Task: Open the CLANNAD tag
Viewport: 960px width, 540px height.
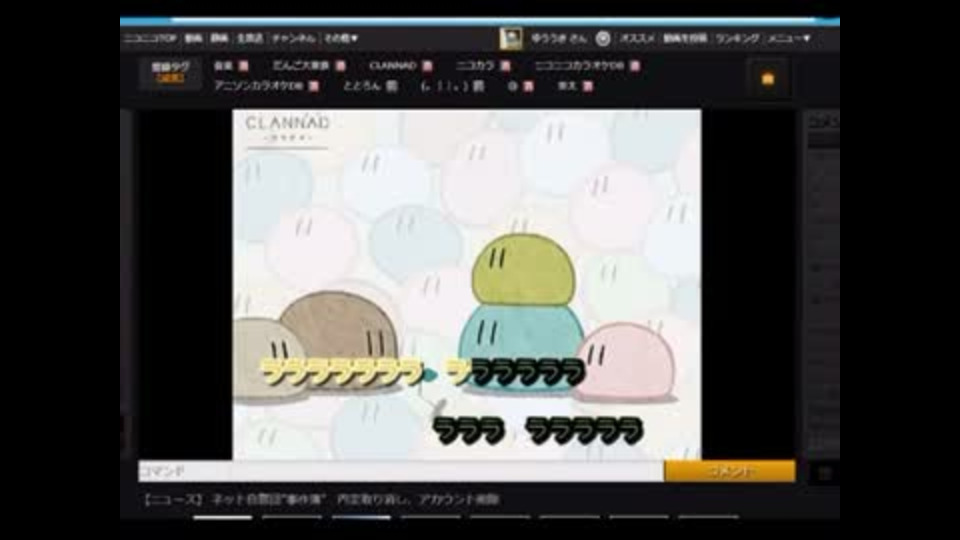Action: tap(392, 66)
